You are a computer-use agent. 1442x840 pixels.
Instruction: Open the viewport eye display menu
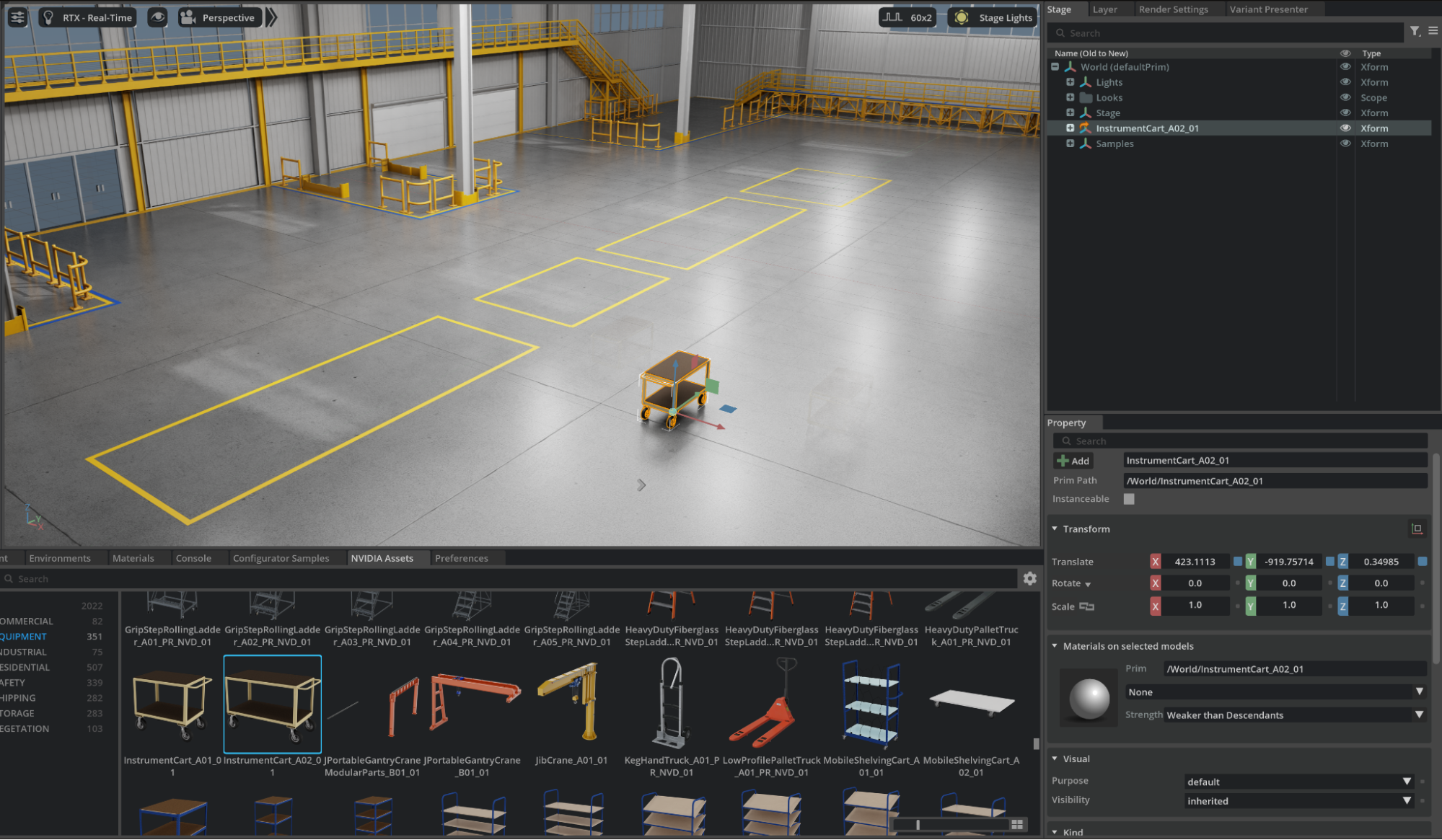pyautogui.click(x=157, y=17)
